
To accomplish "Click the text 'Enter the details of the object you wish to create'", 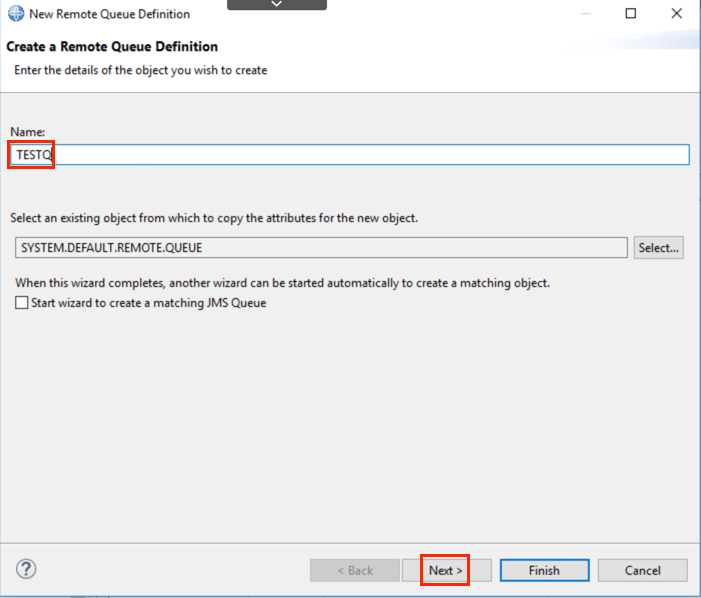I will (141, 70).
